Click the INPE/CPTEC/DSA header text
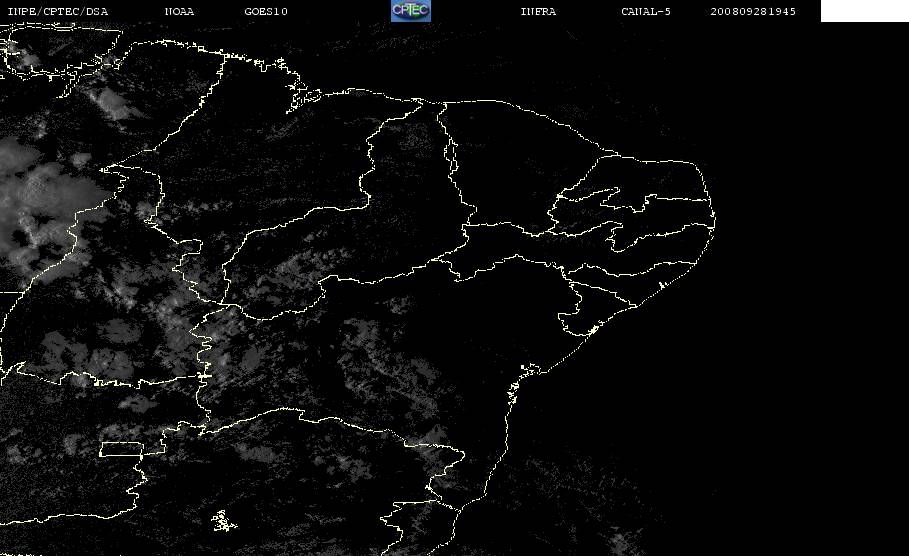 coord(57,12)
